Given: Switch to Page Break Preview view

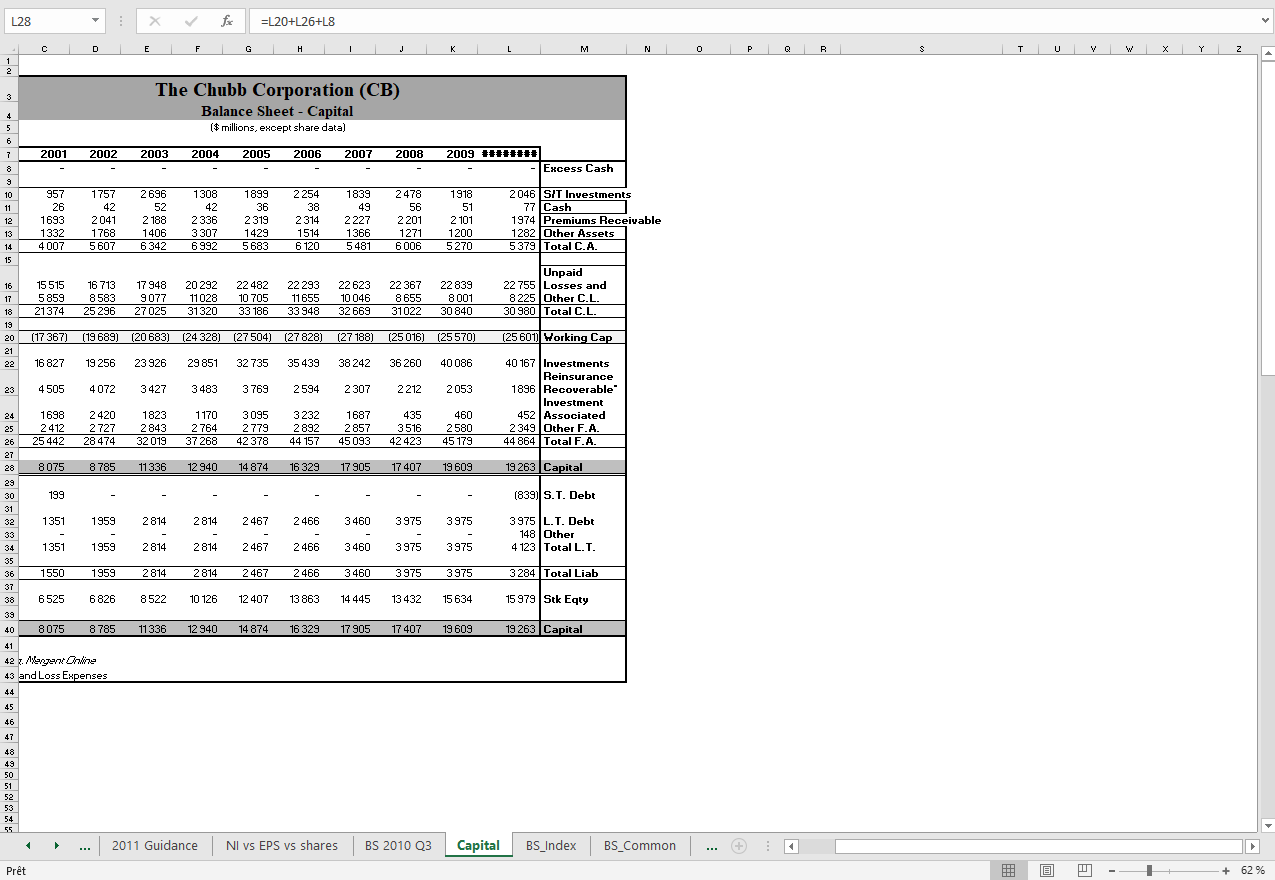Looking at the screenshot, I should 1085,871.
